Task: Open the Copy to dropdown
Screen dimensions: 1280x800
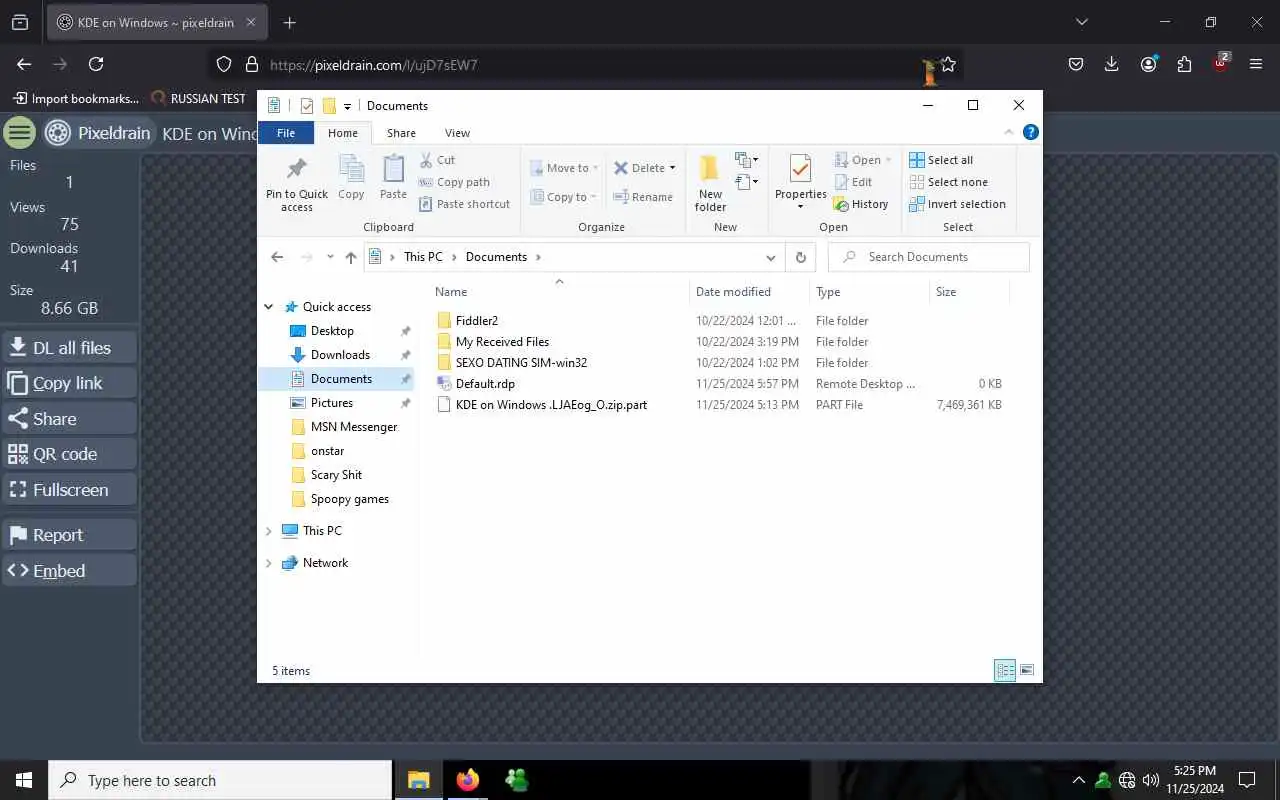Action: (564, 197)
